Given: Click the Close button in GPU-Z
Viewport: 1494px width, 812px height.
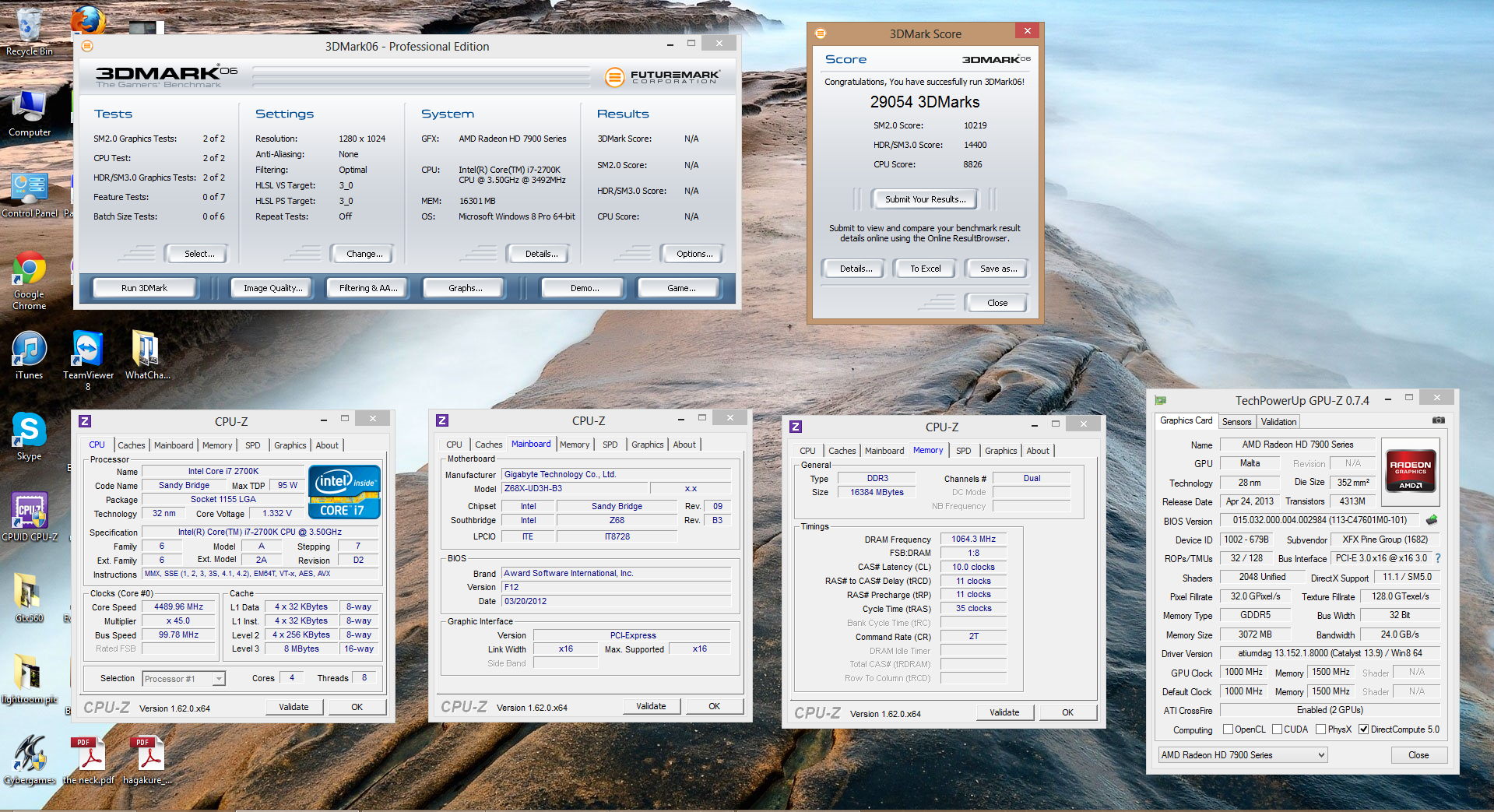Looking at the screenshot, I should [x=1418, y=755].
